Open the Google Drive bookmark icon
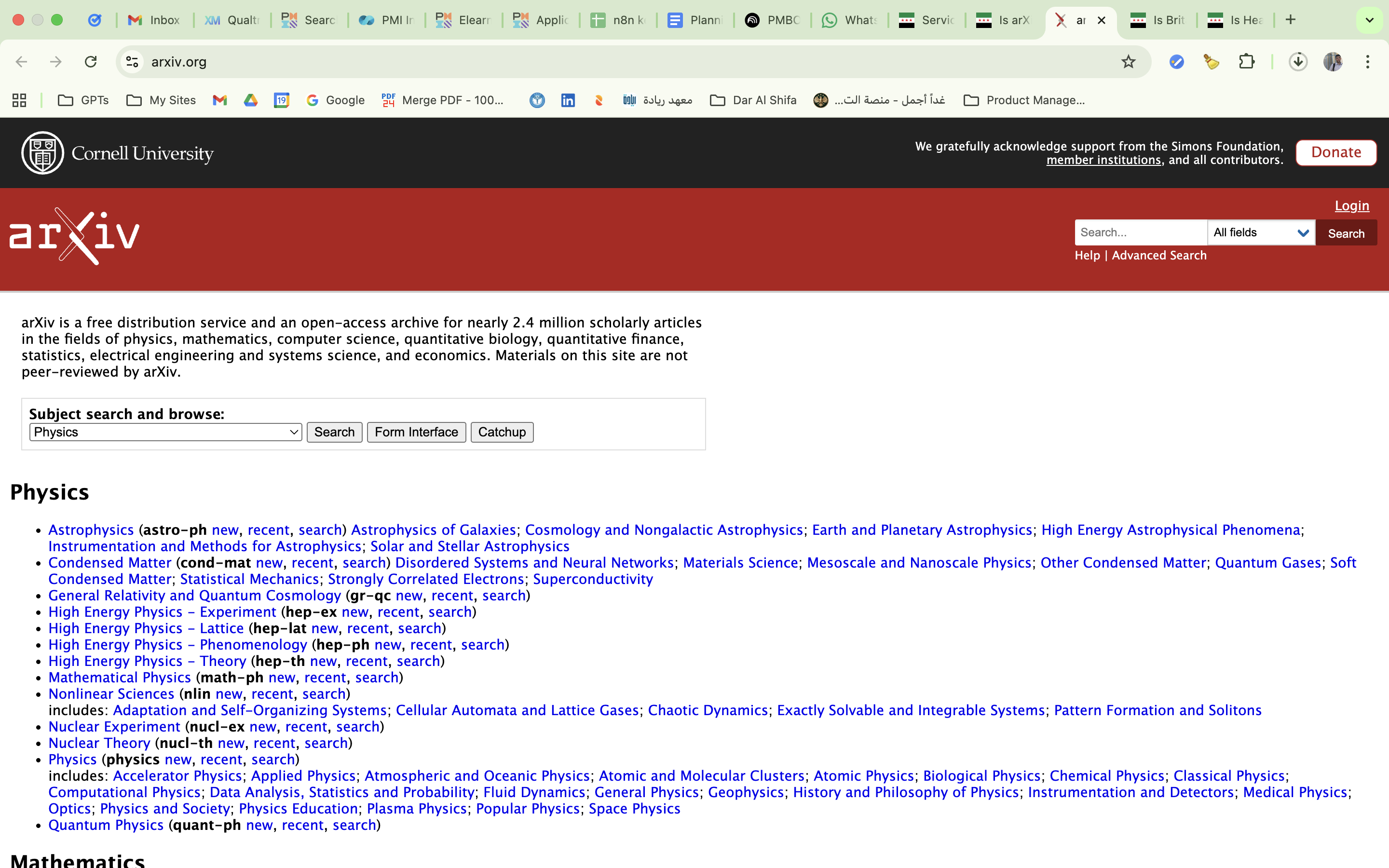This screenshot has width=1389, height=868. pos(251,100)
